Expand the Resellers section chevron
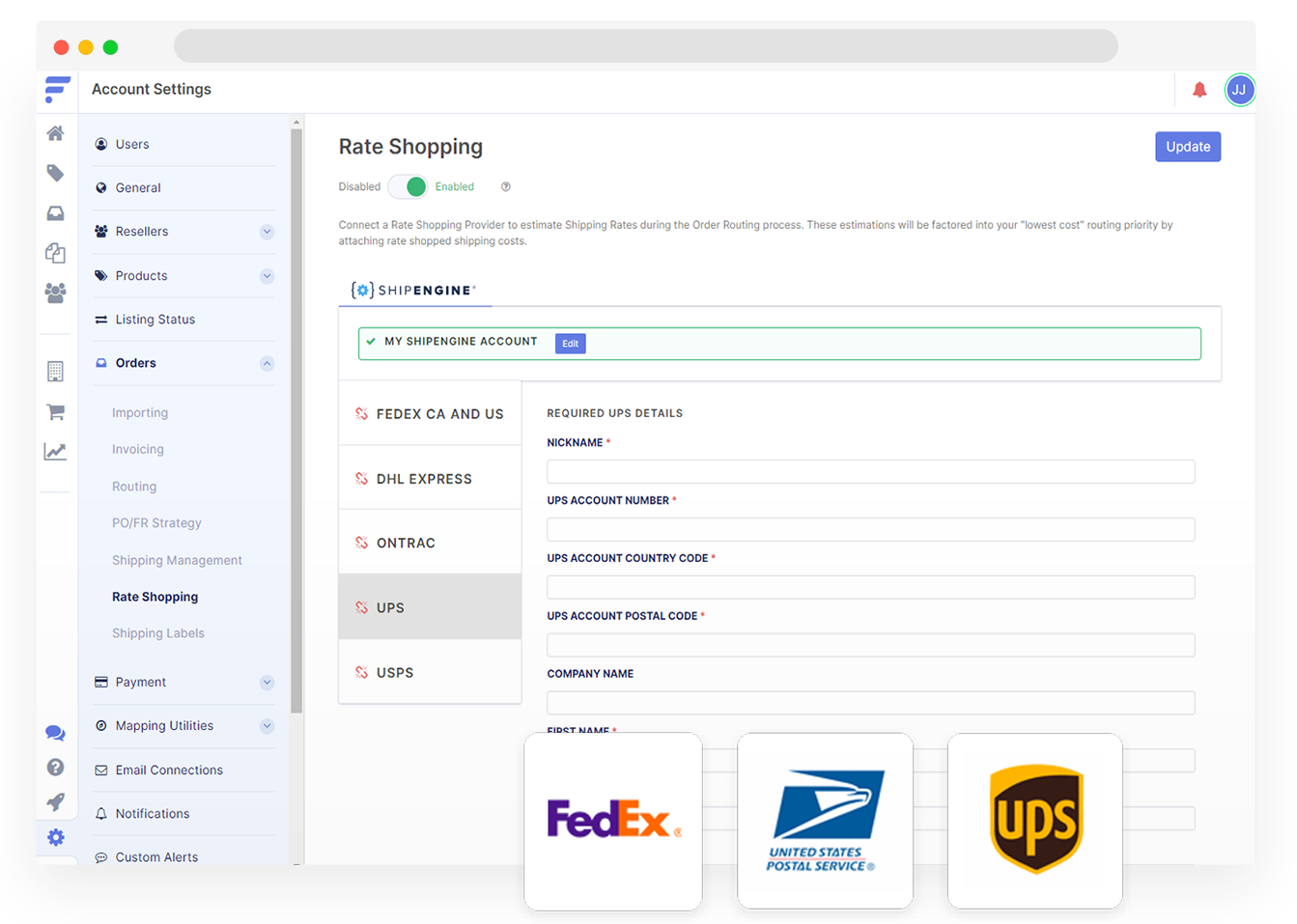 point(268,232)
